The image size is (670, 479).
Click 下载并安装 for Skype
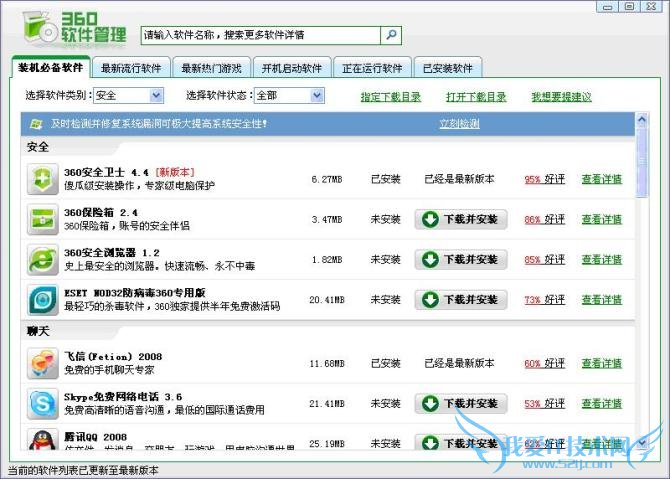point(461,403)
